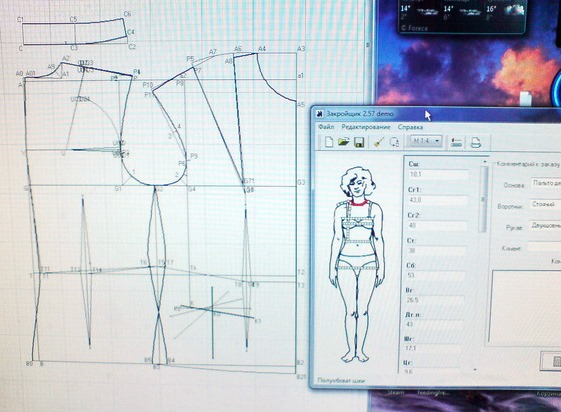Click point G3 label on the pattern drawing

[x=301, y=182]
